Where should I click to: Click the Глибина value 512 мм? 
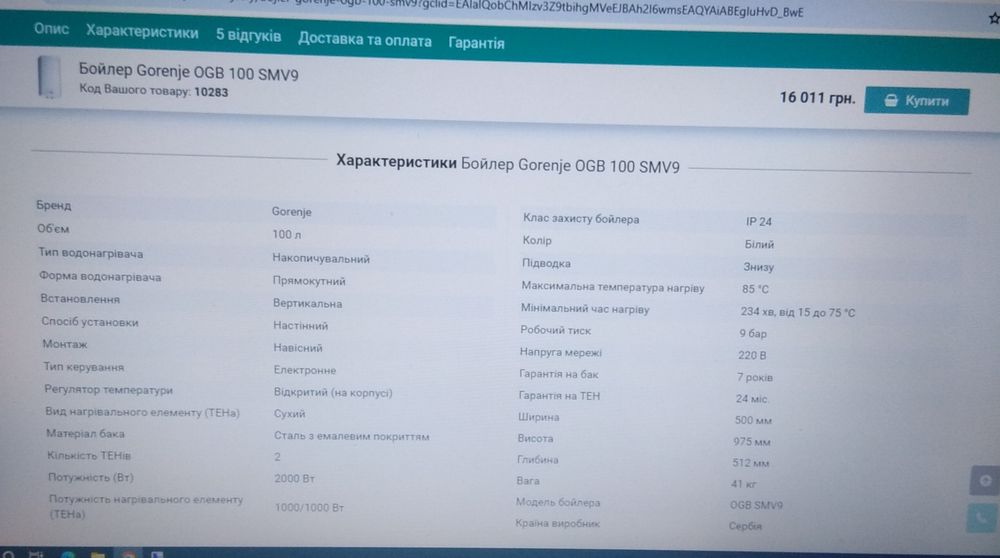pyautogui.click(x=751, y=463)
